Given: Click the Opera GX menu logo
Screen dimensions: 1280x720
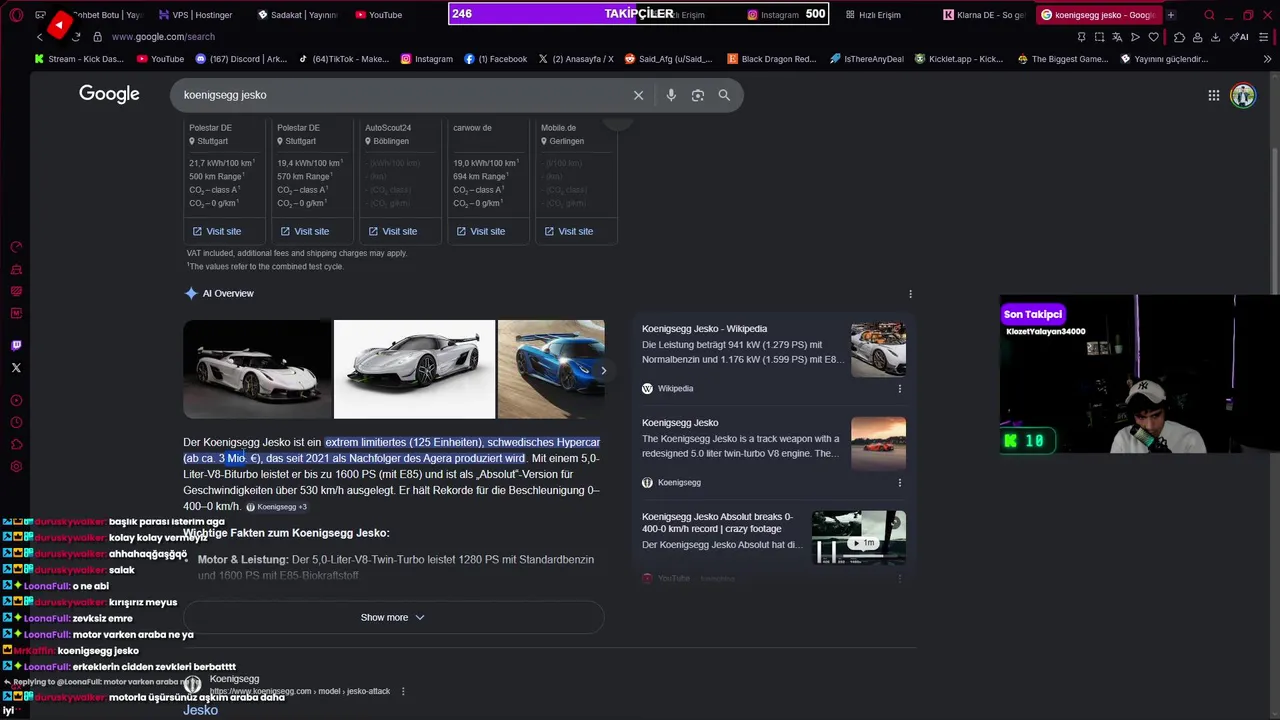Looking at the screenshot, I should [16, 15].
